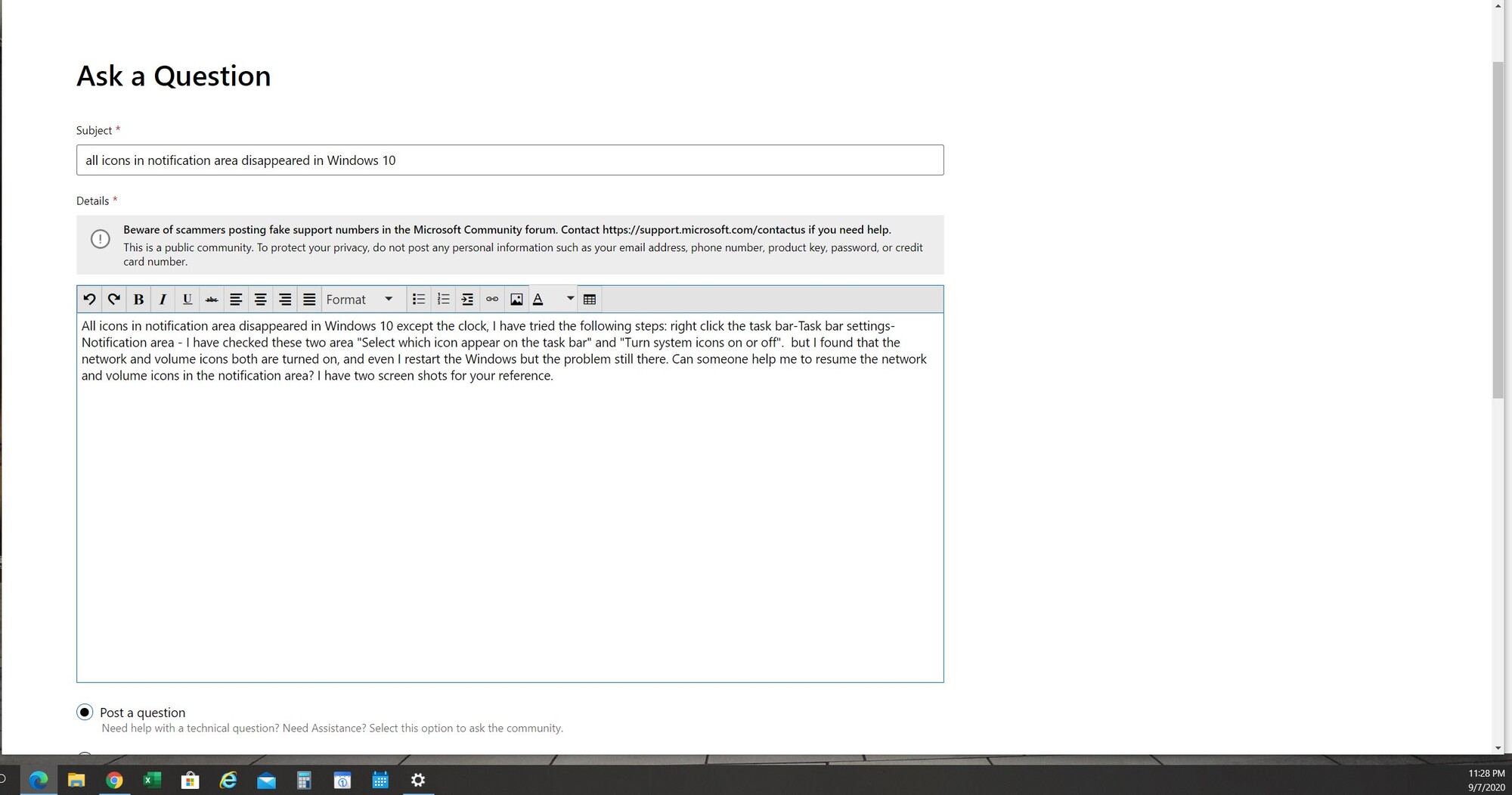Open Internet Explorer from the taskbar
This screenshot has height=795, width=1512.
point(228,780)
